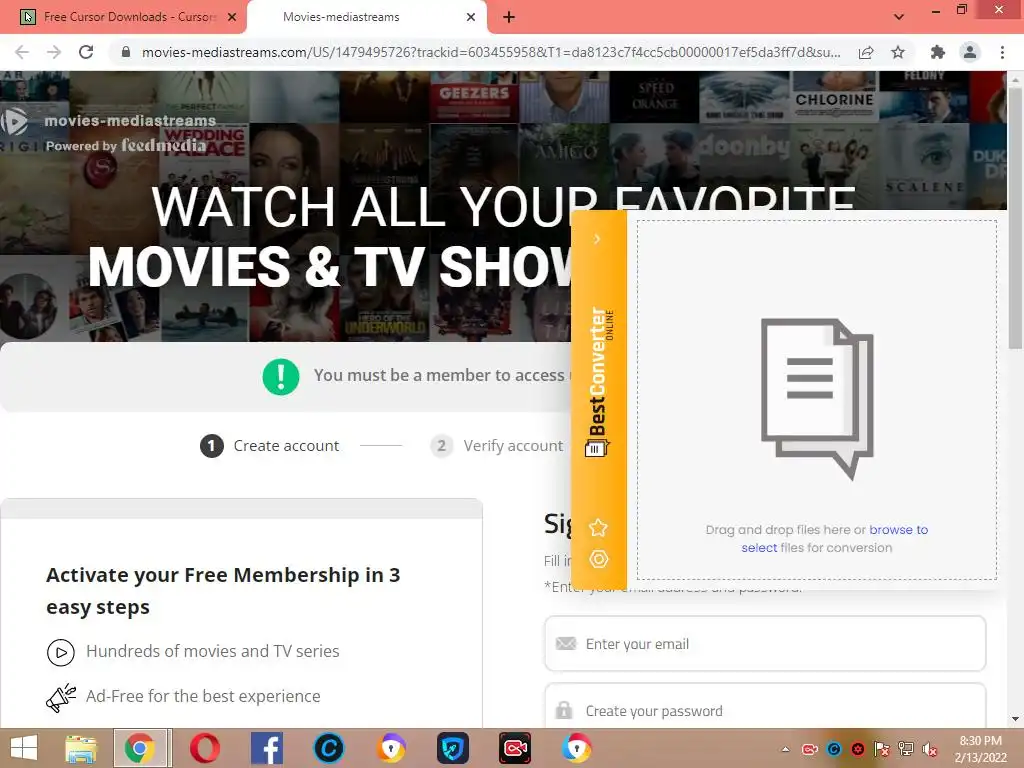Open the Extensions puzzle icon
Viewport: 1024px width, 768px height.
(x=938, y=52)
